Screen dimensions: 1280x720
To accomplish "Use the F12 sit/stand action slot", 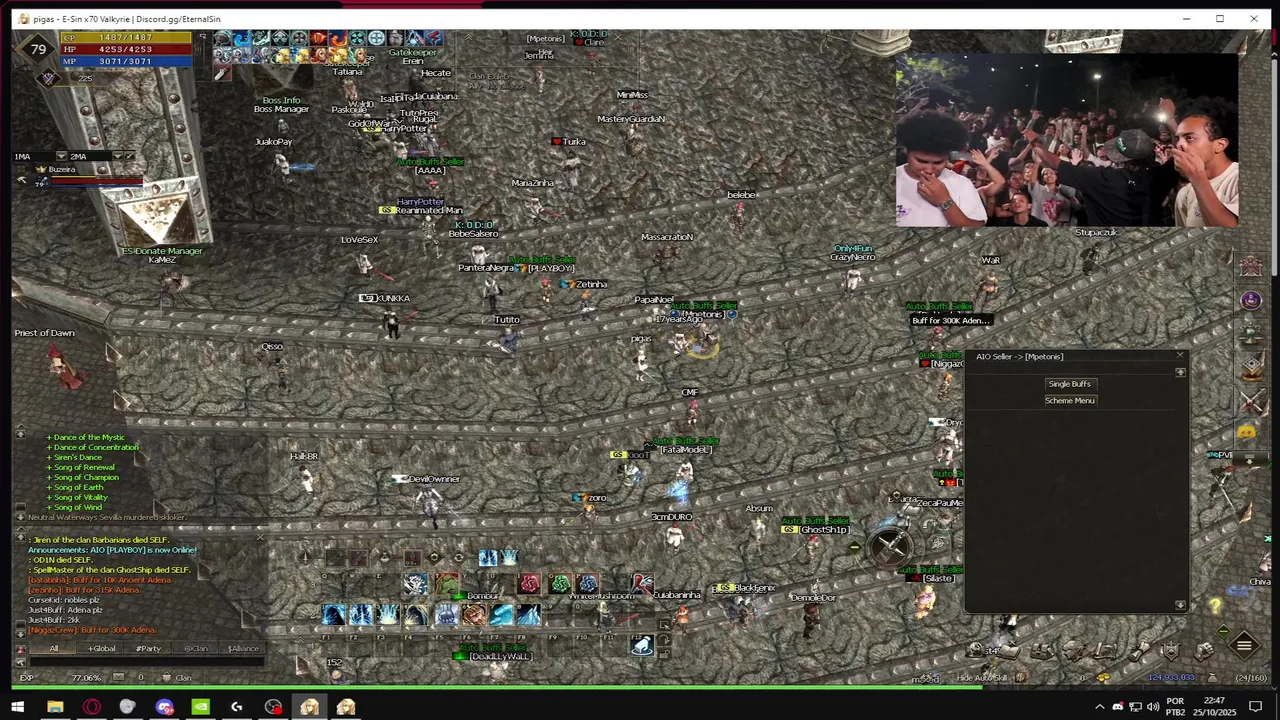I will (x=642, y=646).
